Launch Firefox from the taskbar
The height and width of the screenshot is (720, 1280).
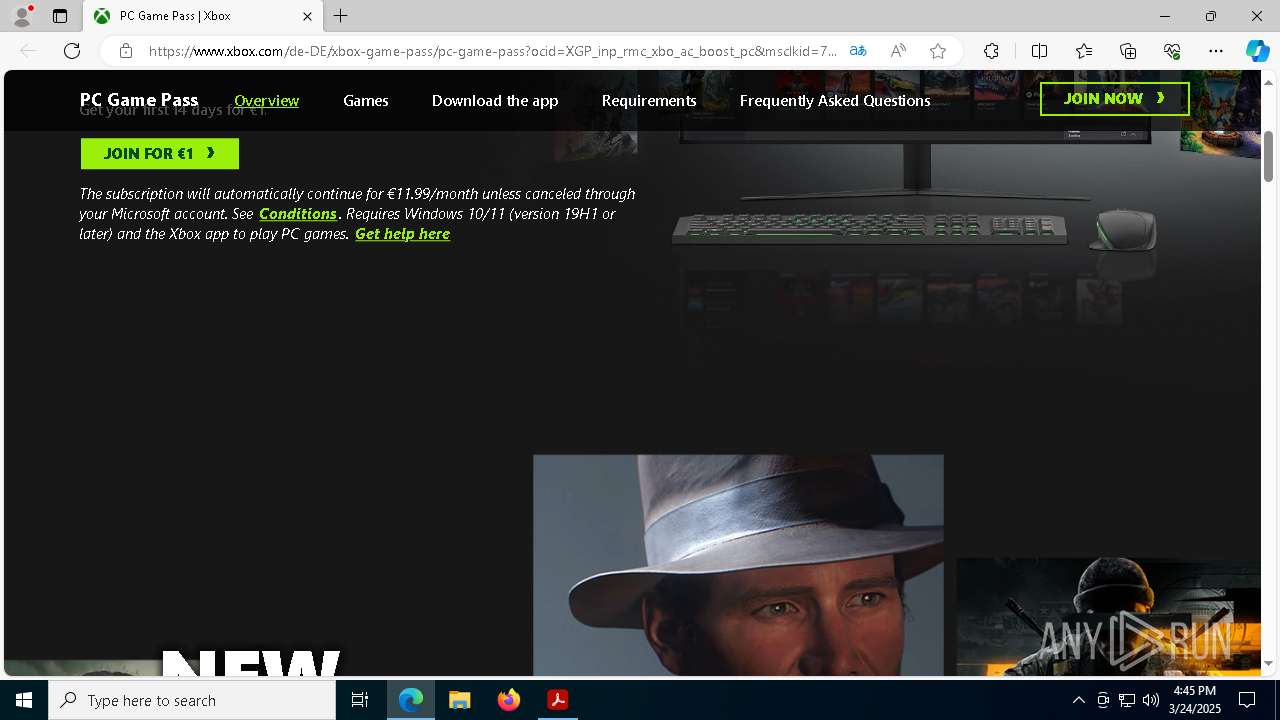[x=508, y=700]
